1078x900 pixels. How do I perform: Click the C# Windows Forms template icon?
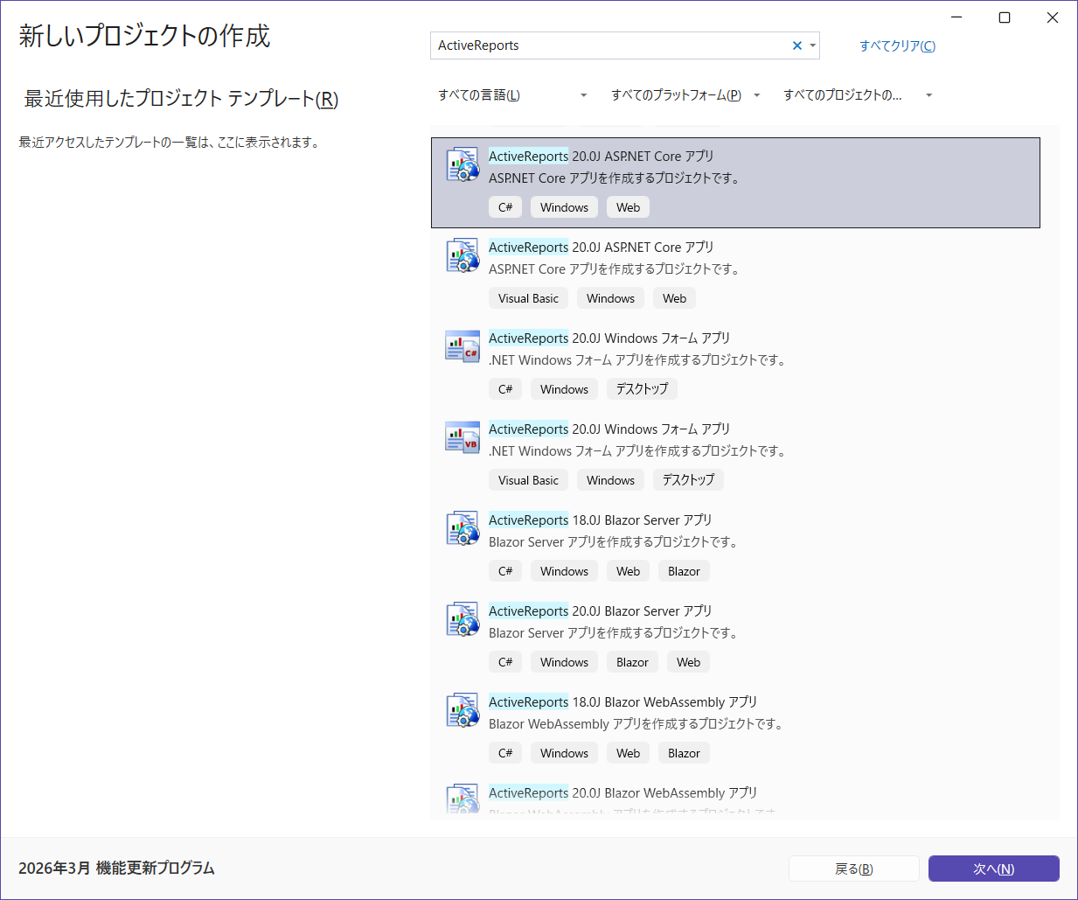[x=462, y=346]
